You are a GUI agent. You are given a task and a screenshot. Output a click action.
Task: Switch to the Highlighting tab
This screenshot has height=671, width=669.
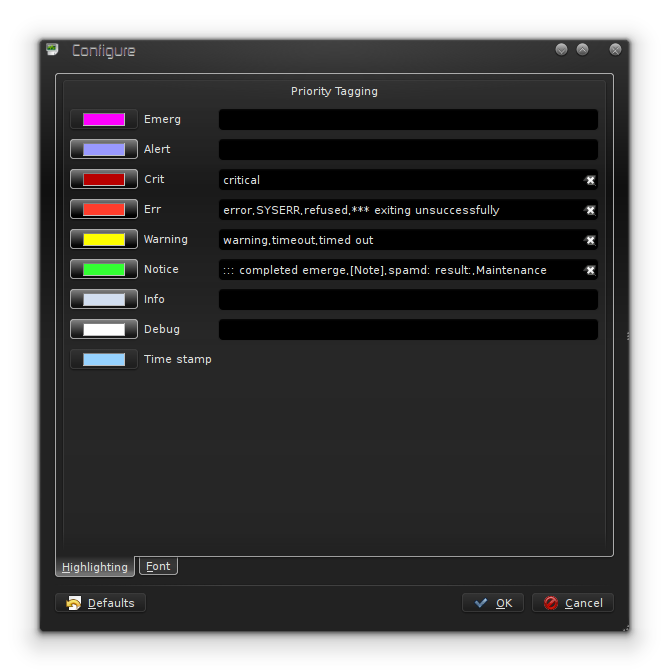click(x=95, y=567)
